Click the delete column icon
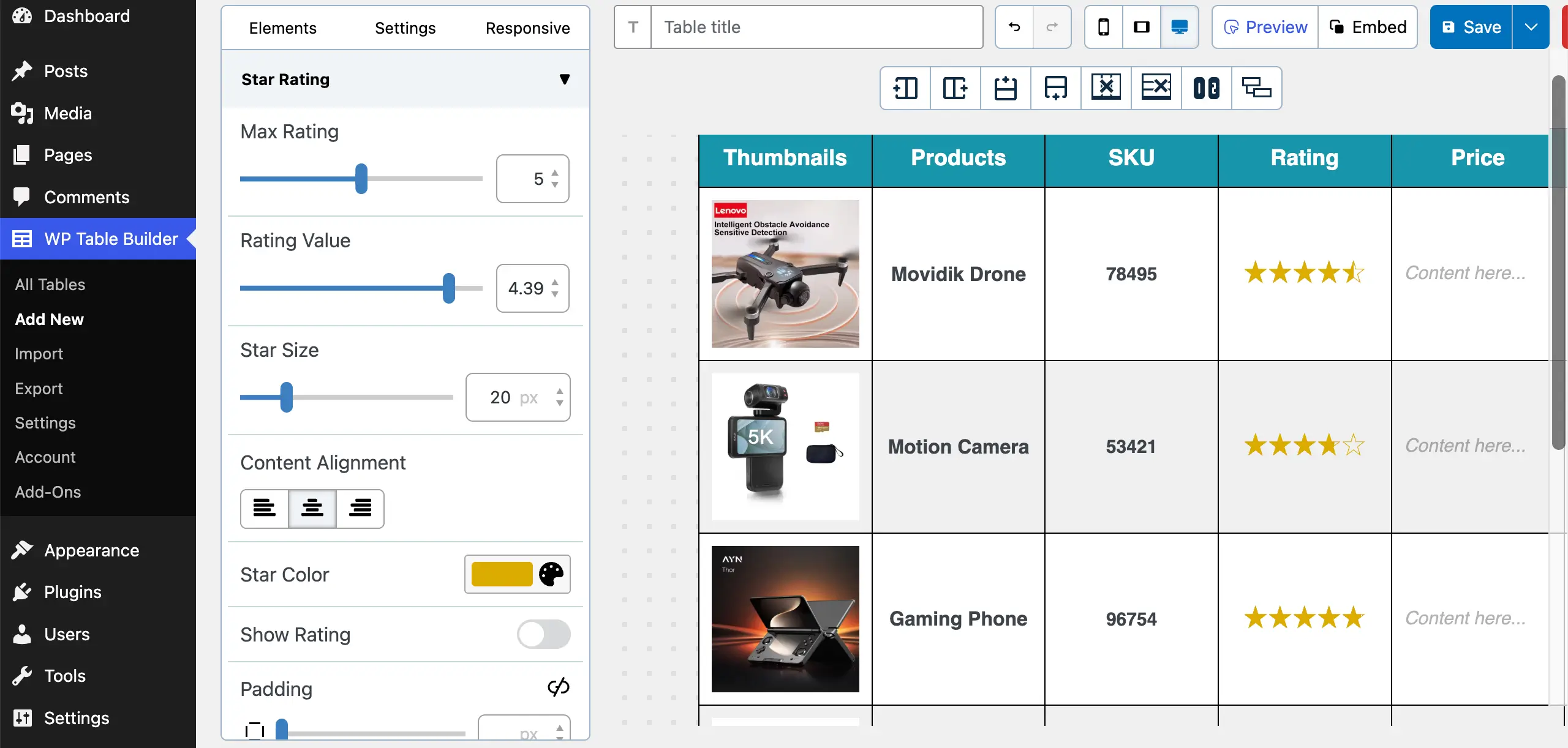The height and width of the screenshot is (748, 1568). coord(1106,88)
